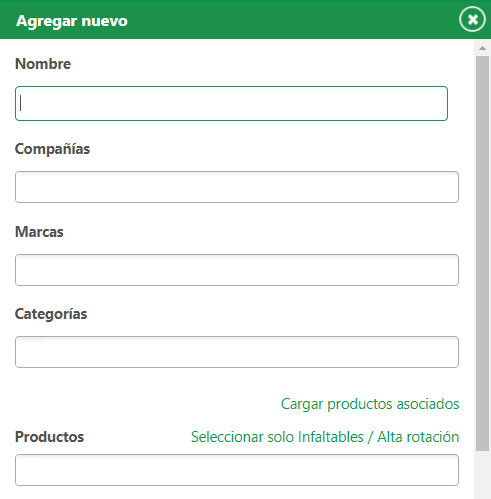491x499 pixels.
Task: Click the Compañías label
Action: point(52,149)
